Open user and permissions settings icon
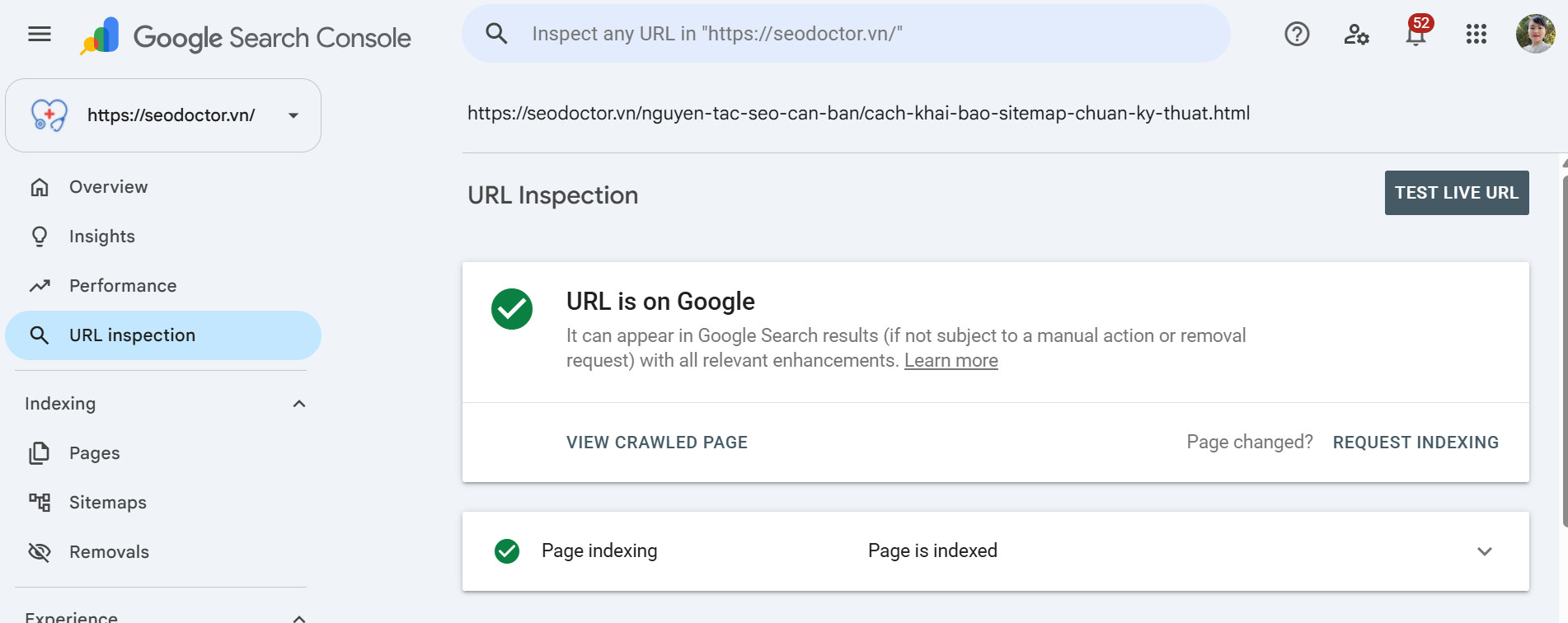1568x623 pixels. point(1356,34)
